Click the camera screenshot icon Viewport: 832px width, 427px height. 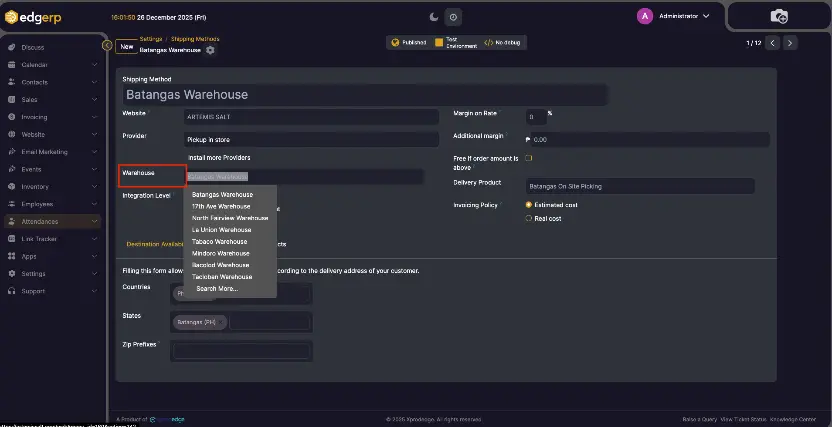point(779,16)
